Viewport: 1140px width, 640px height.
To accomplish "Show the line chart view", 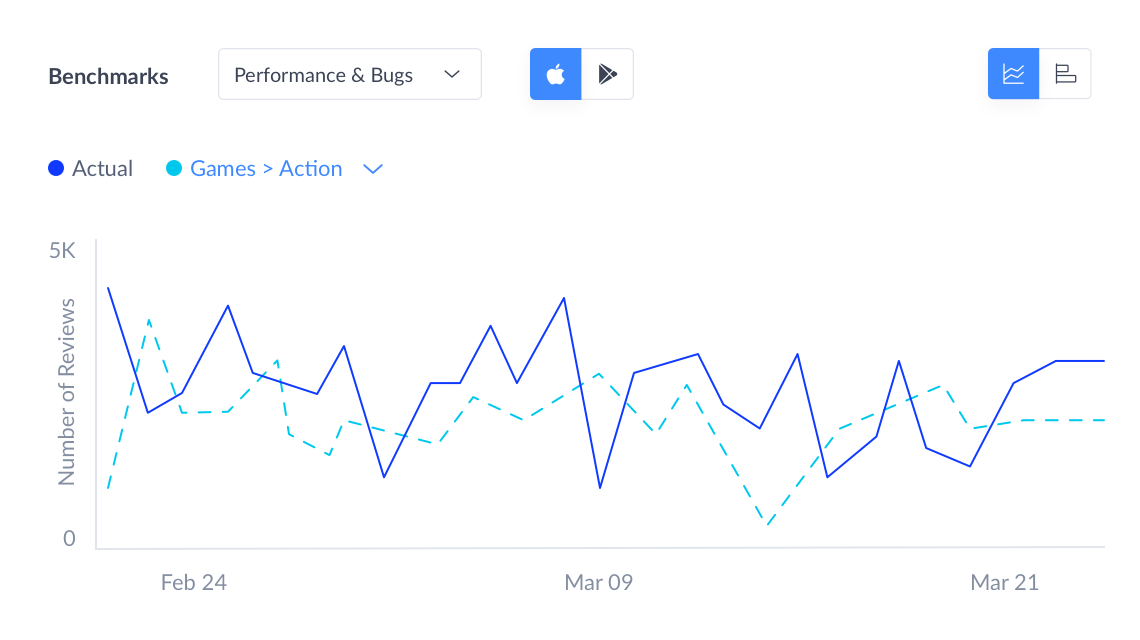I will click(x=1013, y=74).
